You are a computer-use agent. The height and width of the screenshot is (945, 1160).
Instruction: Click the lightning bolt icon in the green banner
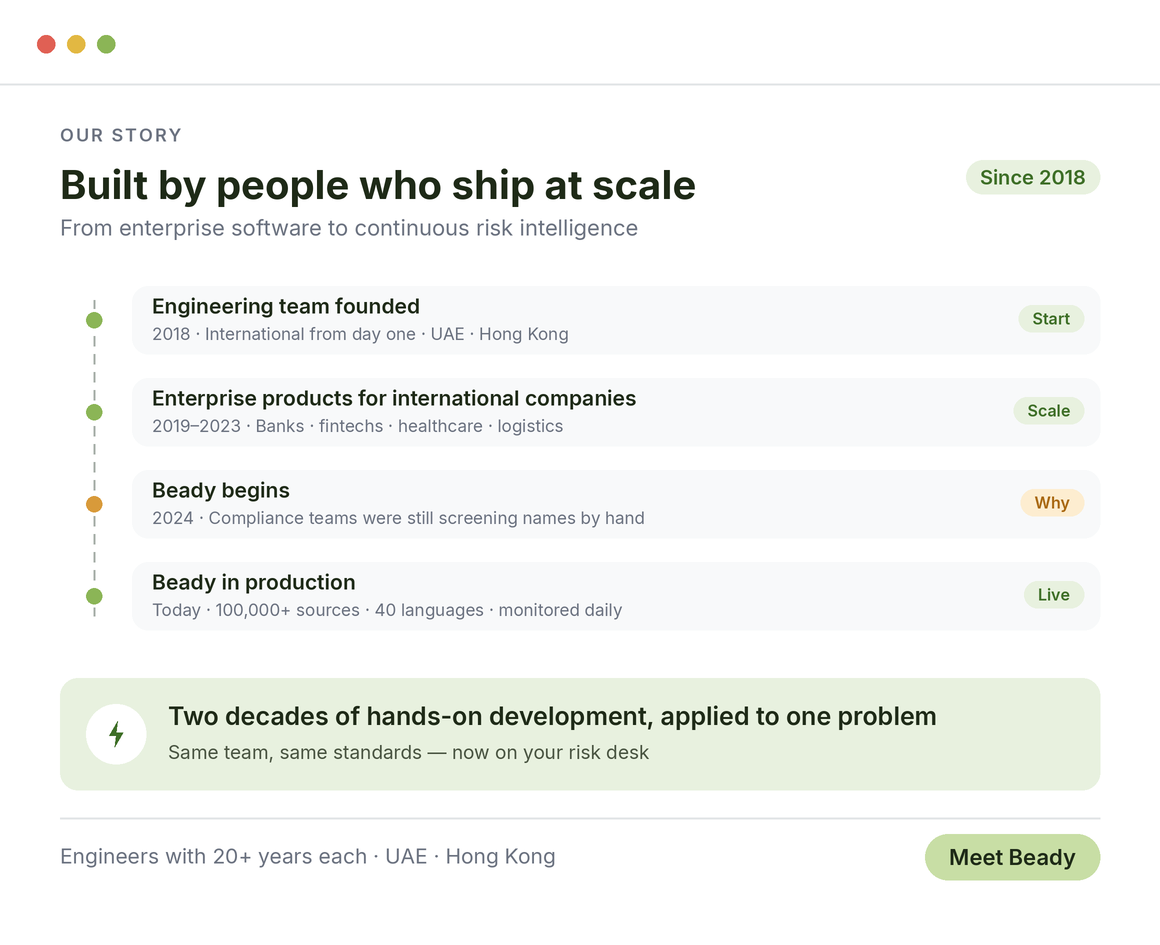pos(116,734)
